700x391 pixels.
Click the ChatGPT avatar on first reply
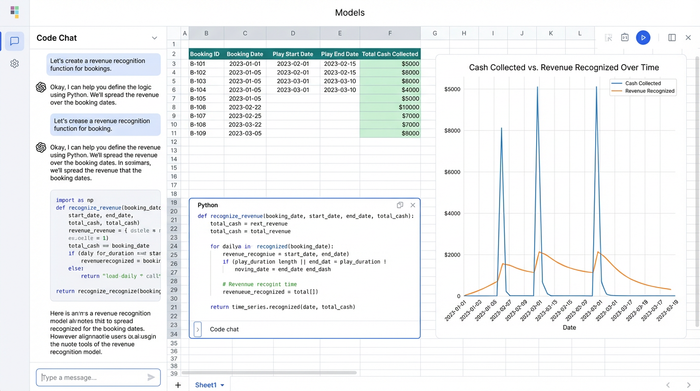[x=41, y=87]
